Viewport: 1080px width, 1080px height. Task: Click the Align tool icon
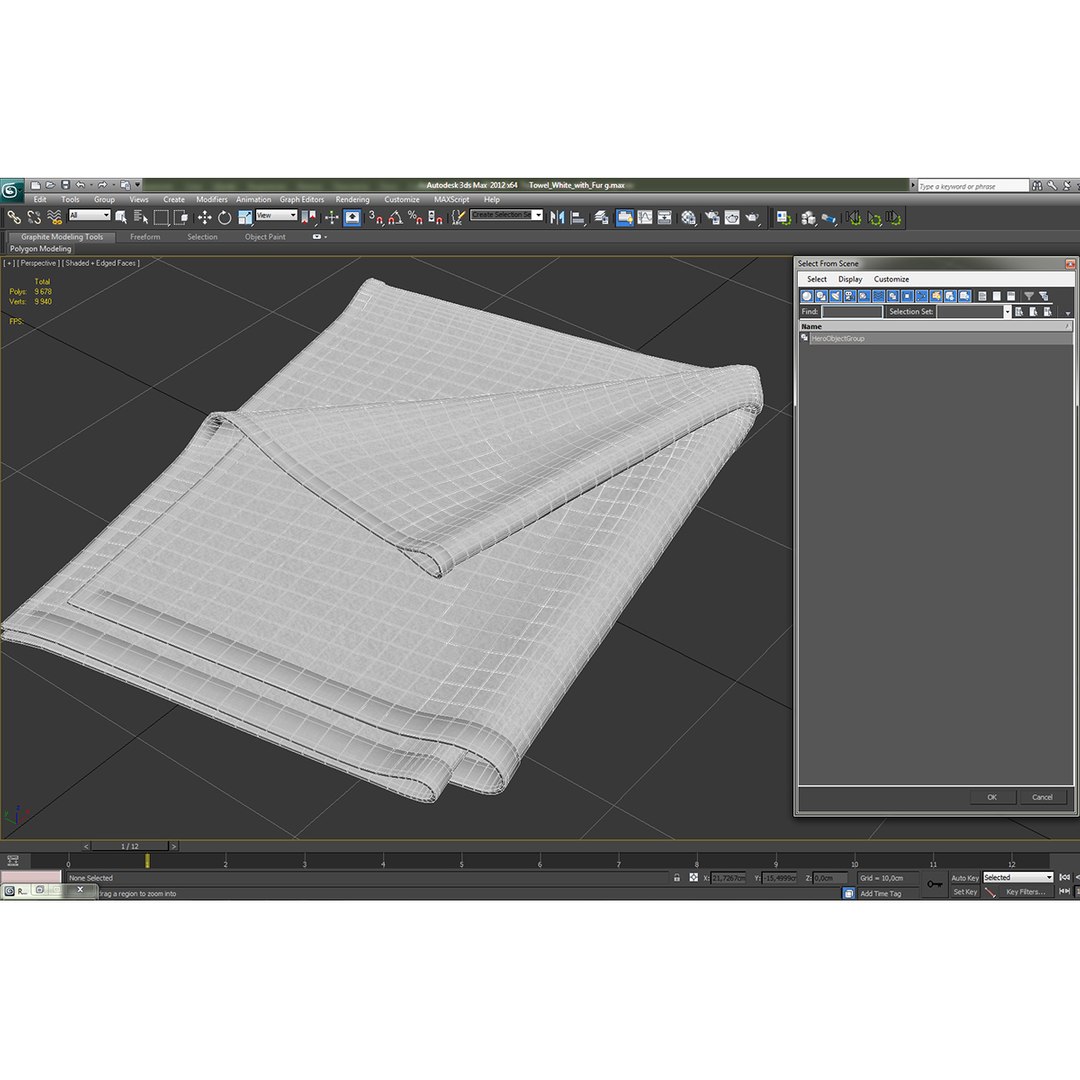point(578,218)
